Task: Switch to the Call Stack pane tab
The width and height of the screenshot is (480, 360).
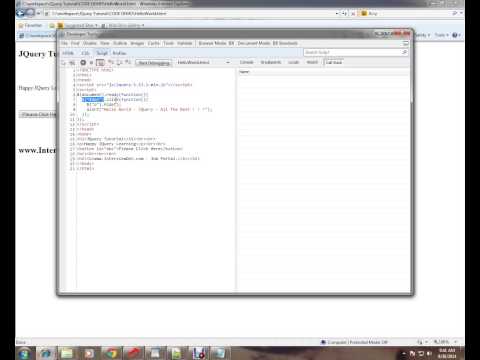Action: (x=334, y=62)
